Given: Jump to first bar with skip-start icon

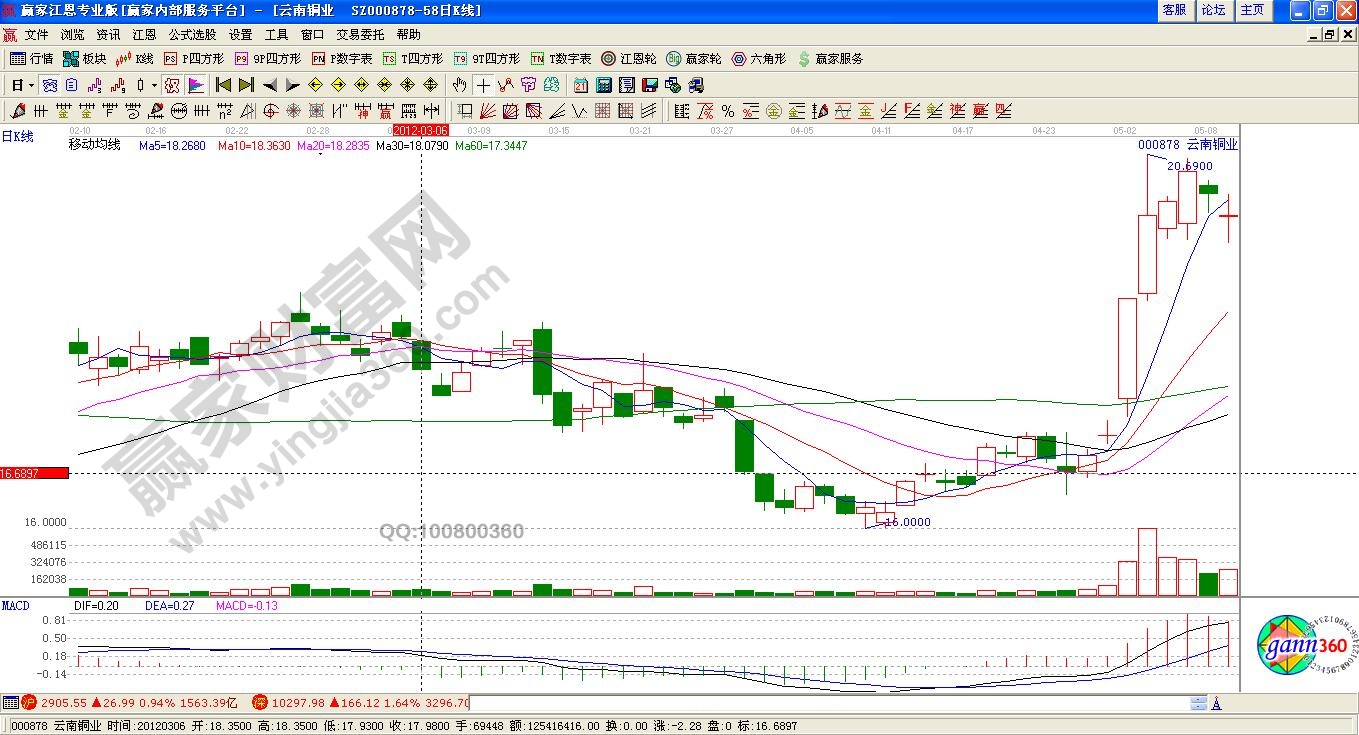Looking at the screenshot, I should (x=223, y=85).
